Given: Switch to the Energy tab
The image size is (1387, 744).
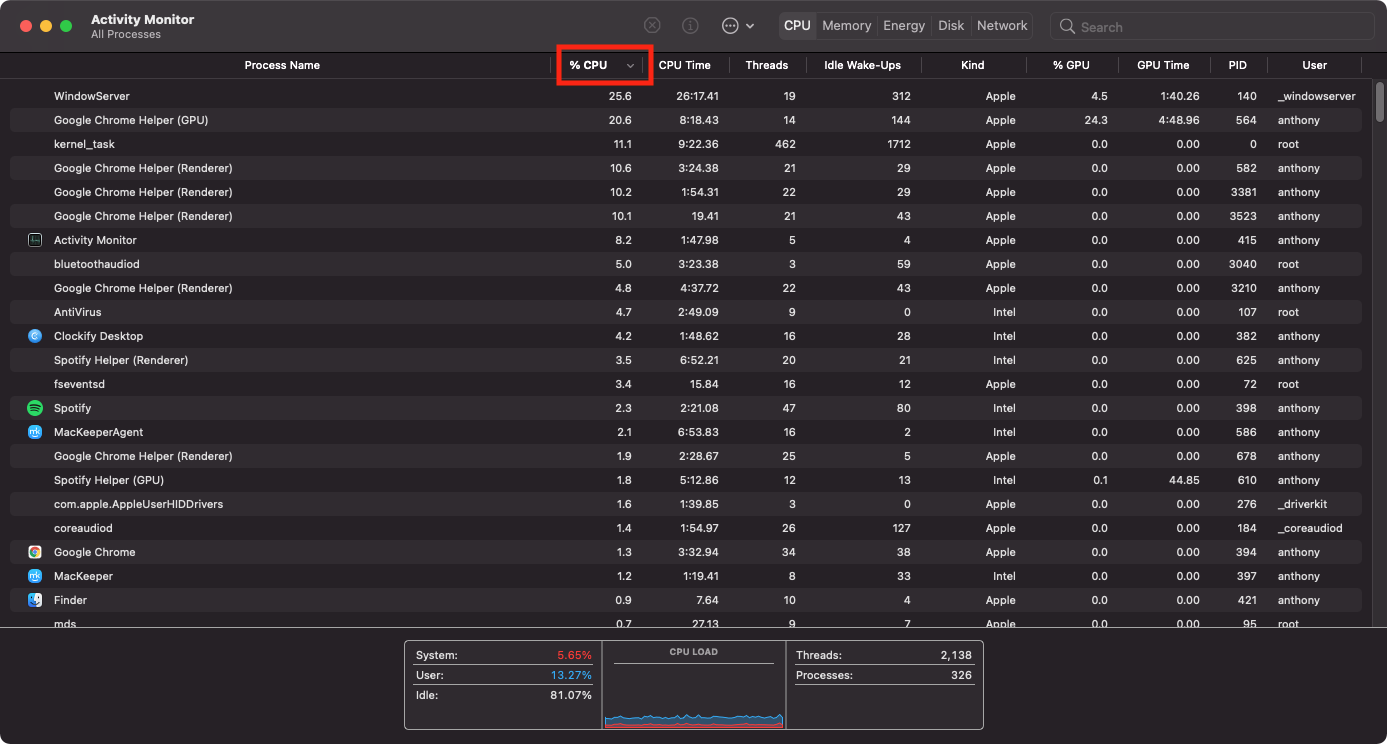Looking at the screenshot, I should (904, 26).
